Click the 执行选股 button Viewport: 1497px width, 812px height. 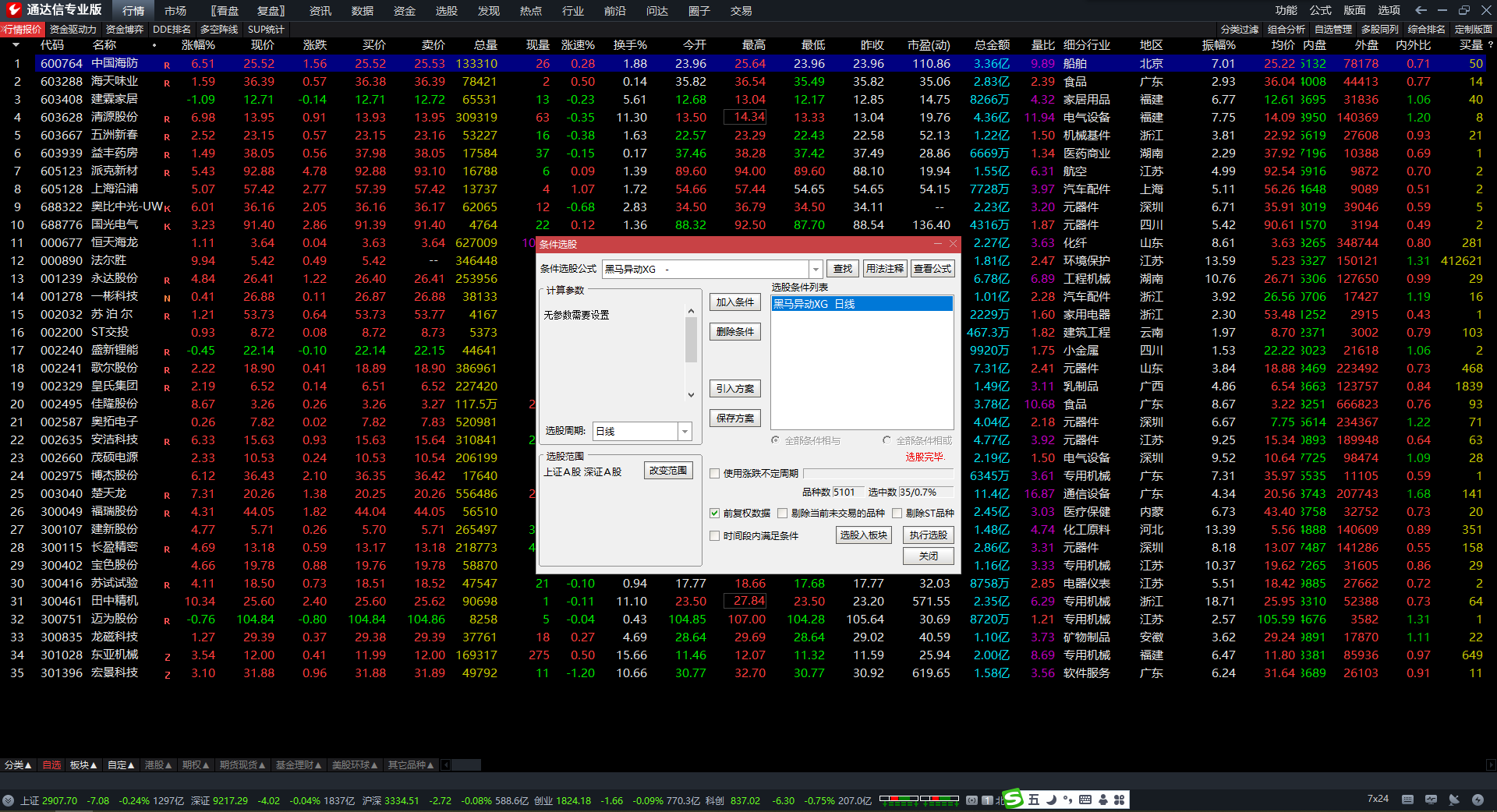928,535
